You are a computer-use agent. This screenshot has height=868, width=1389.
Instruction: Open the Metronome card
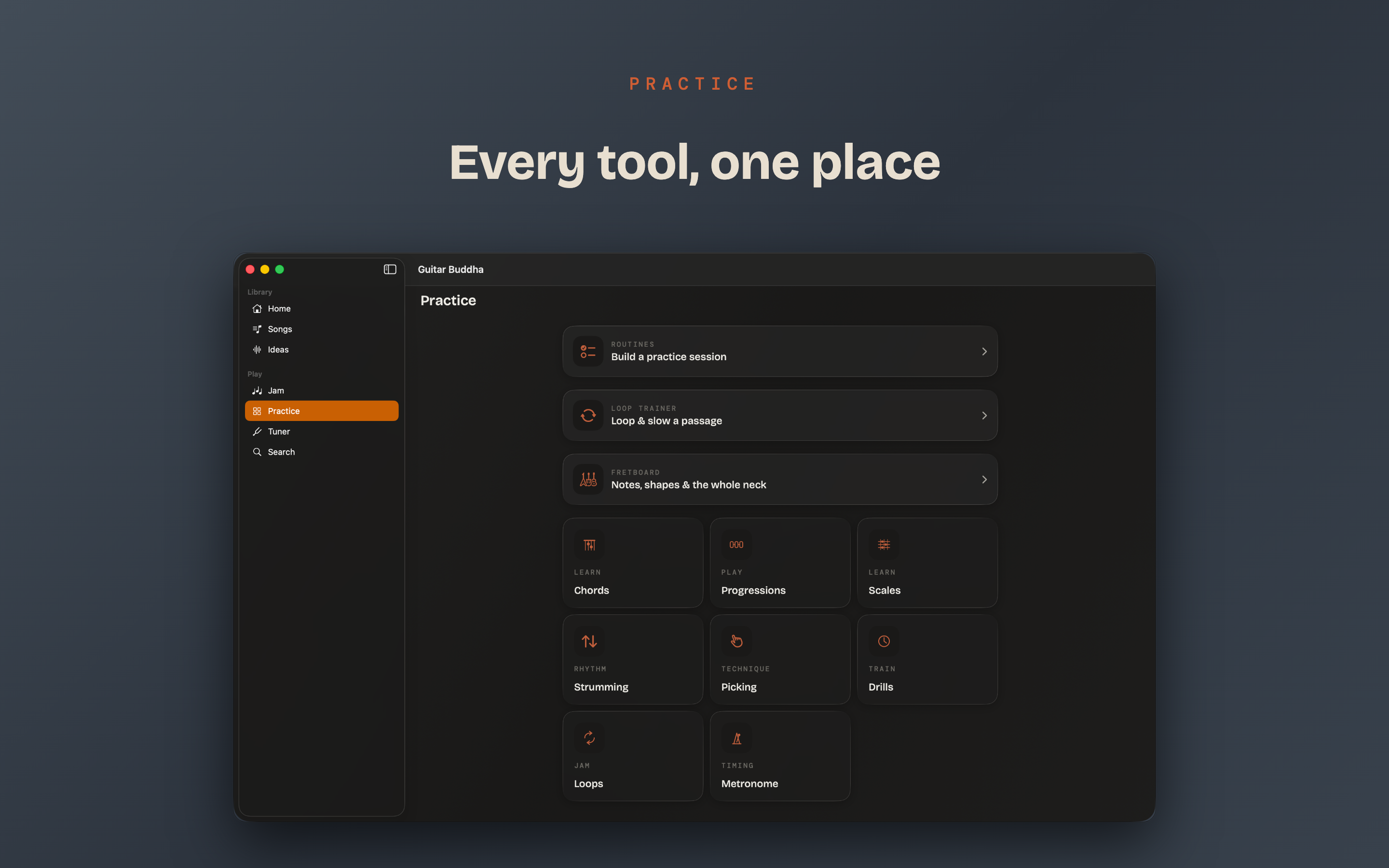(x=780, y=756)
